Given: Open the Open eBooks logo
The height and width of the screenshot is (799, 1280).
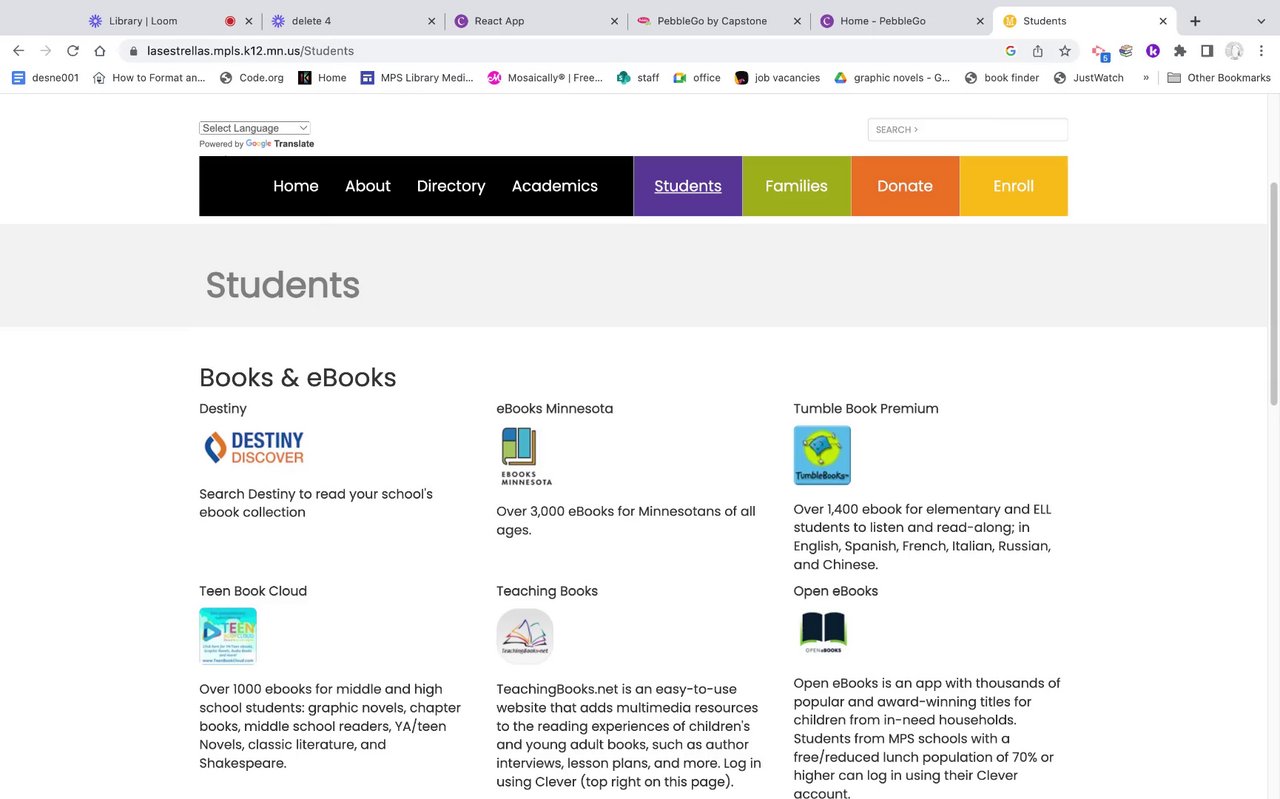Looking at the screenshot, I should click(823, 632).
